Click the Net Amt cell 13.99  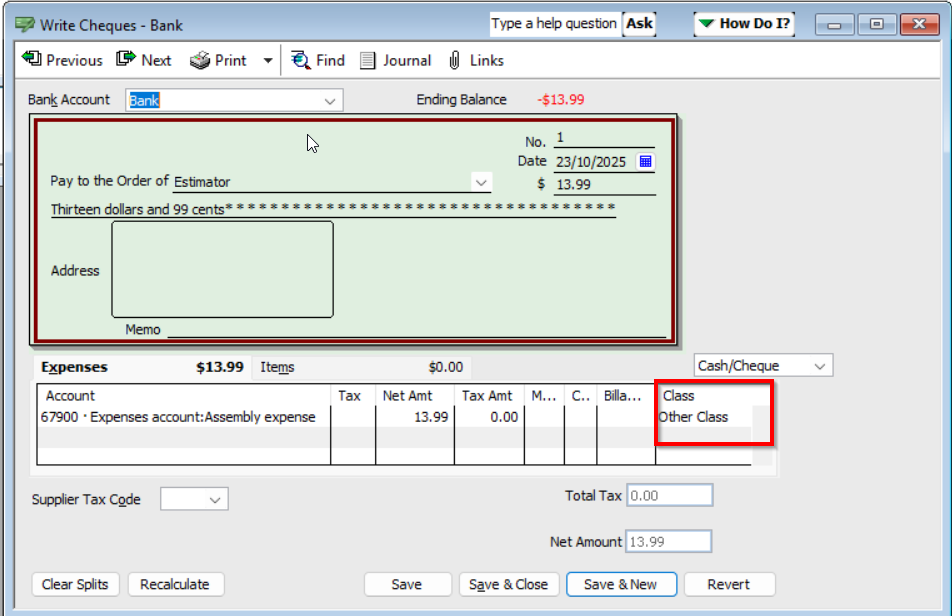415,417
